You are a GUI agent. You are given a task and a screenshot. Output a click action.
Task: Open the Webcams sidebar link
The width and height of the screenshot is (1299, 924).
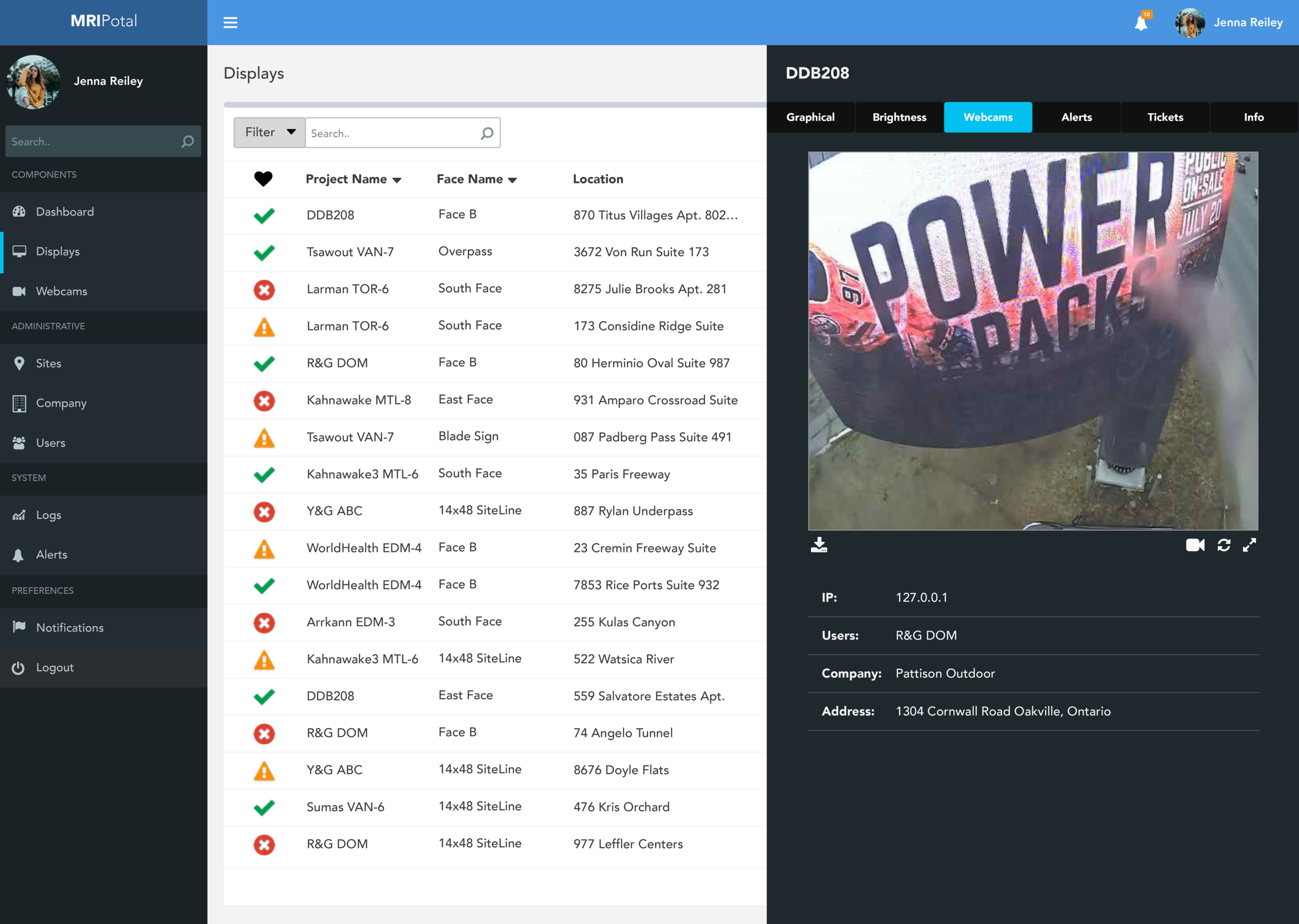point(61,292)
